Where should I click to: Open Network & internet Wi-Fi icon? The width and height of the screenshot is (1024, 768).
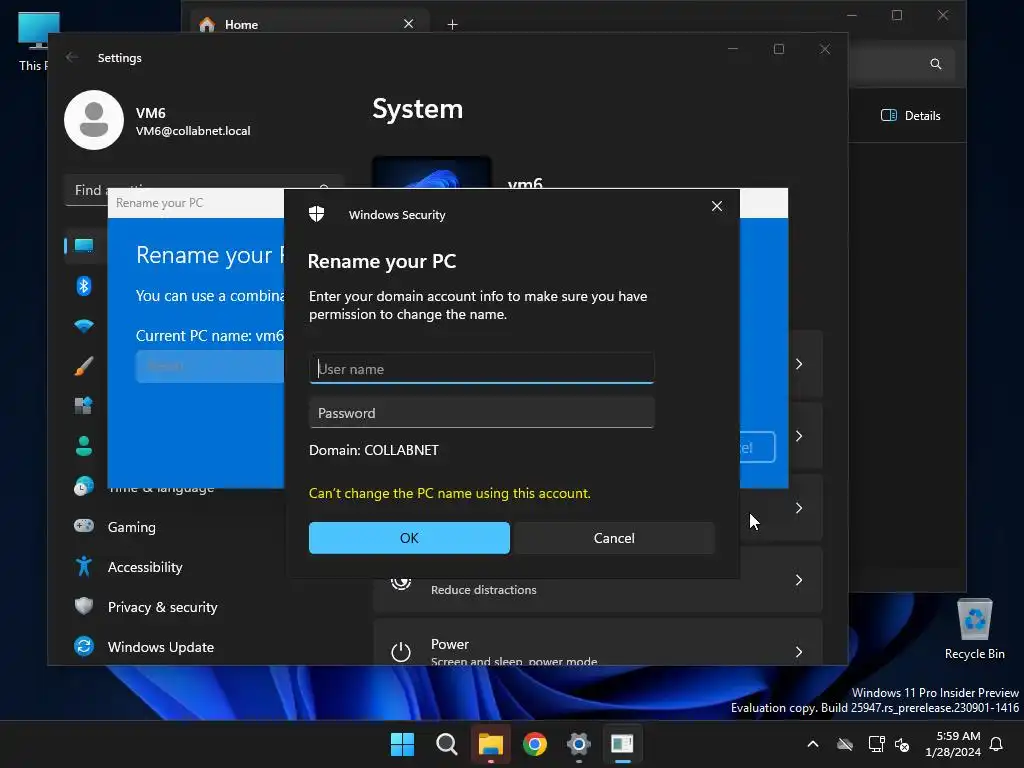[x=84, y=326]
